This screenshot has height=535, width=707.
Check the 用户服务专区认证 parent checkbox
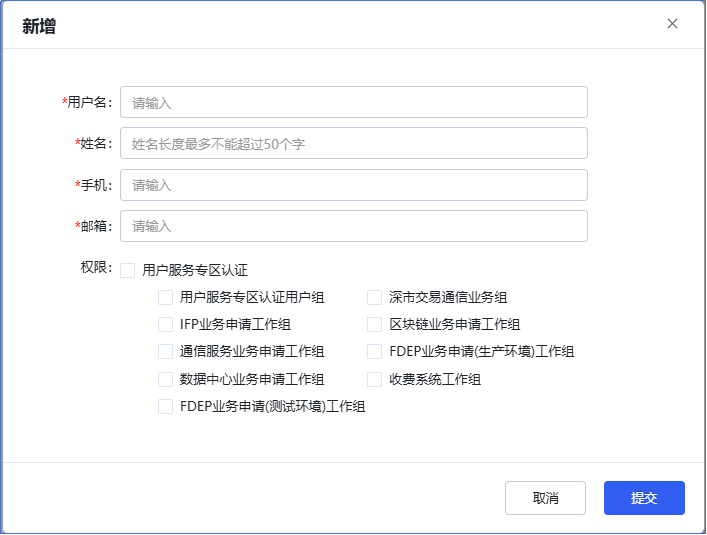[128, 270]
